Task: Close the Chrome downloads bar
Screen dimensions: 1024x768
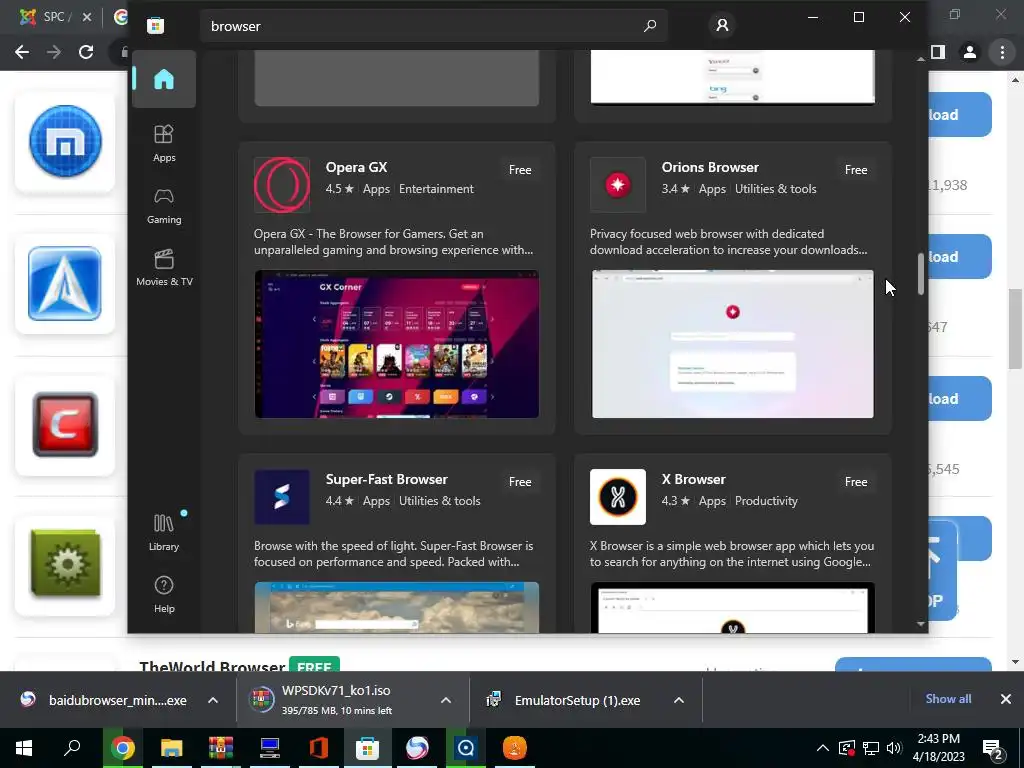Action: (x=1006, y=699)
